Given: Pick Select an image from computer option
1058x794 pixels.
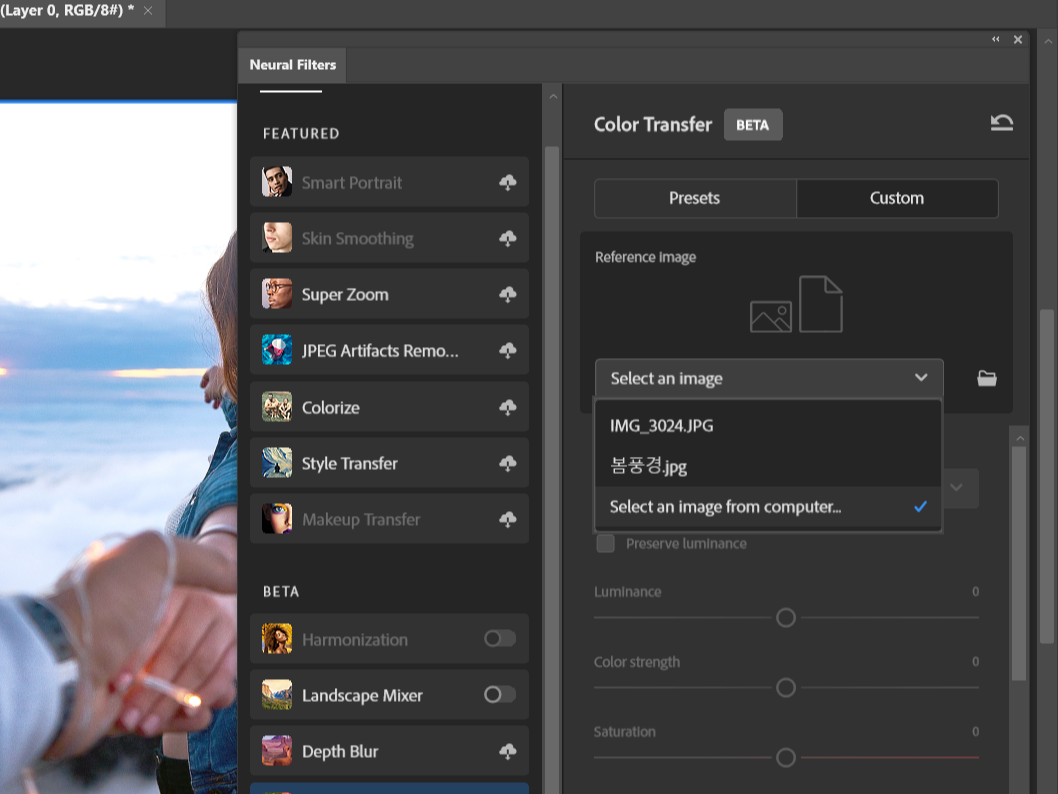Looking at the screenshot, I should [x=768, y=507].
